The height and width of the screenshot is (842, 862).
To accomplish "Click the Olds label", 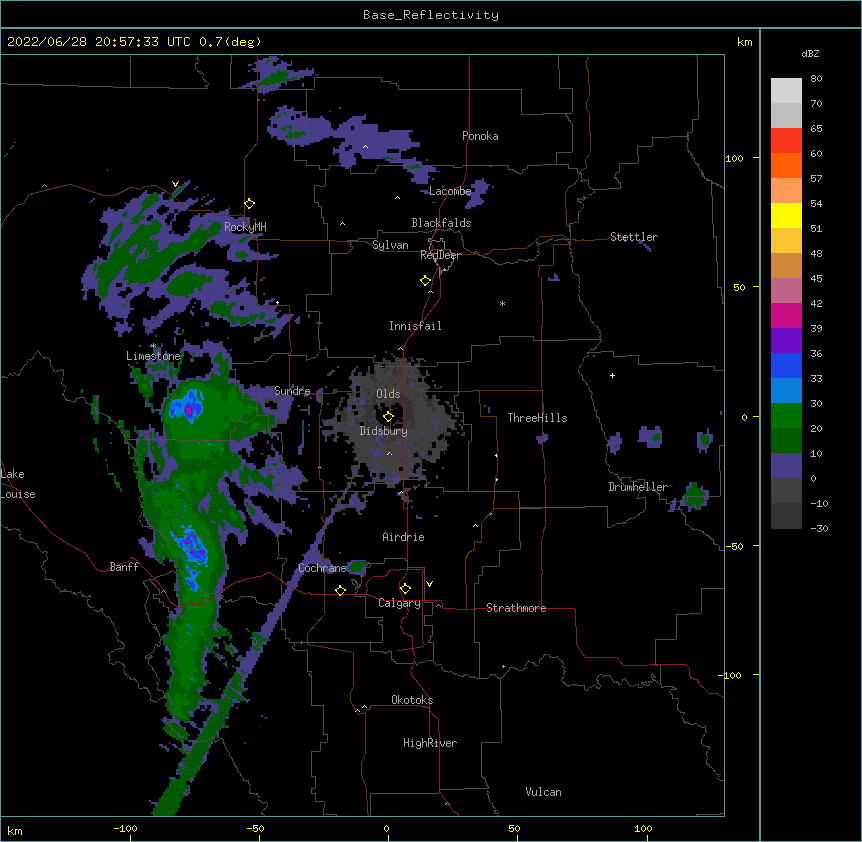I will [388, 394].
